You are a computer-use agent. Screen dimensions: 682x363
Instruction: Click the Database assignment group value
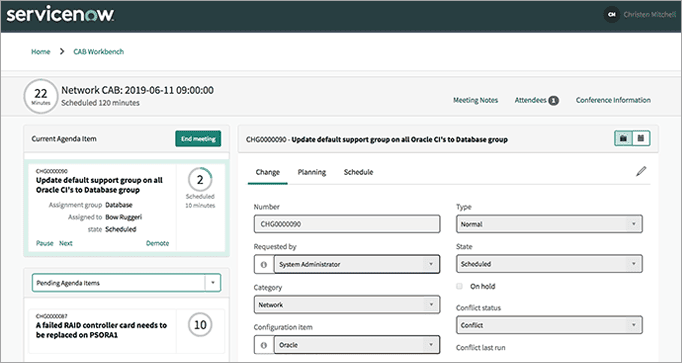(119, 205)
